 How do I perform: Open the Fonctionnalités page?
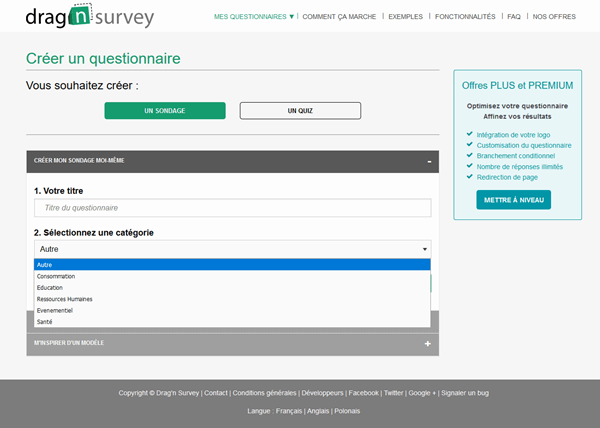465,16
